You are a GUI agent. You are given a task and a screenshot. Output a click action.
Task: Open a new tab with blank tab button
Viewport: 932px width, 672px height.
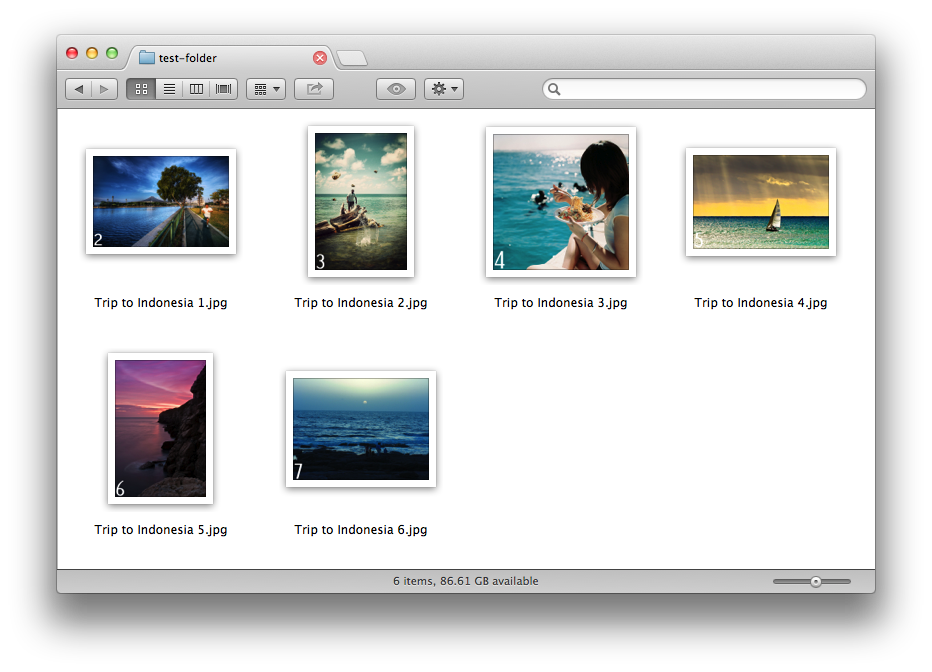pos(352,58)
